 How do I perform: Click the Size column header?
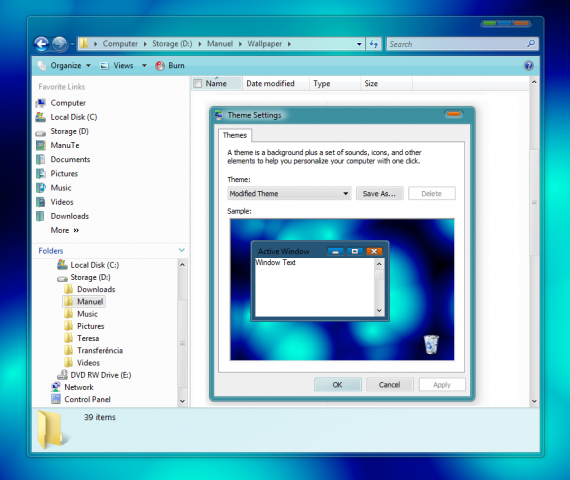[386, 83]
